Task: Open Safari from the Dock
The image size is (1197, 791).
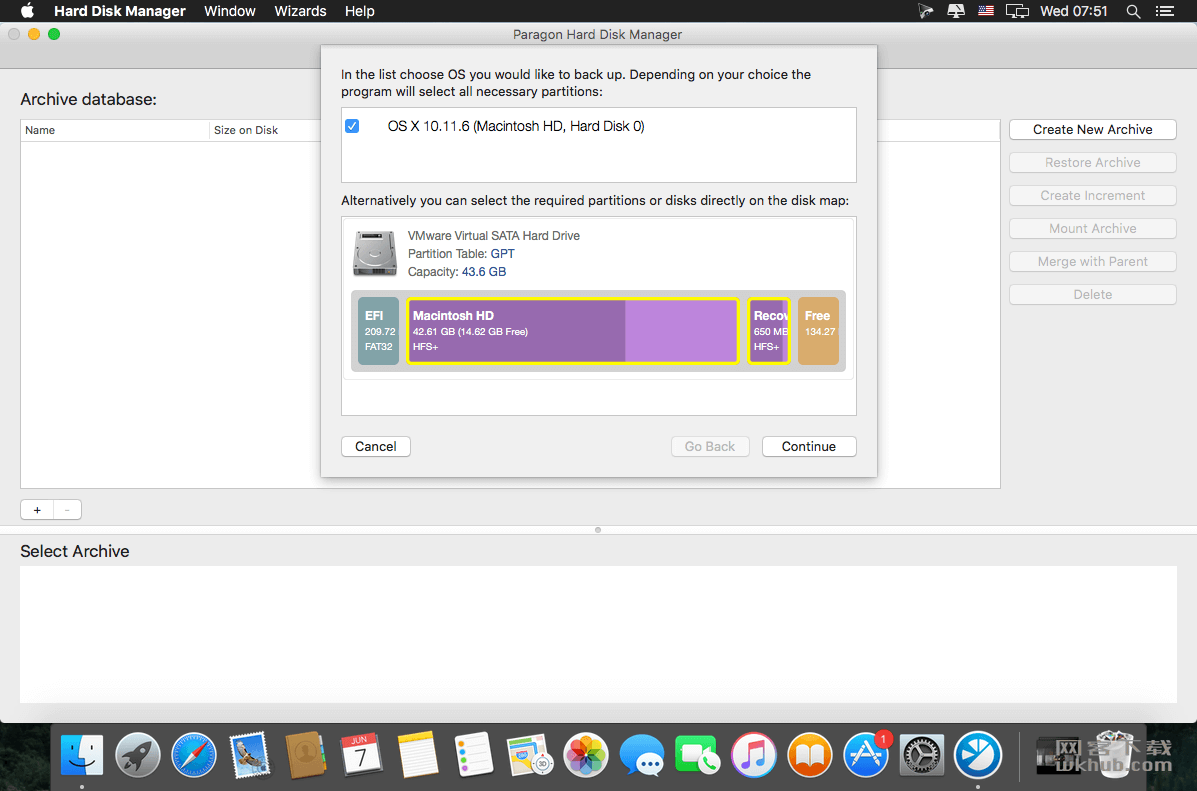Action: [x=194, y=755]
